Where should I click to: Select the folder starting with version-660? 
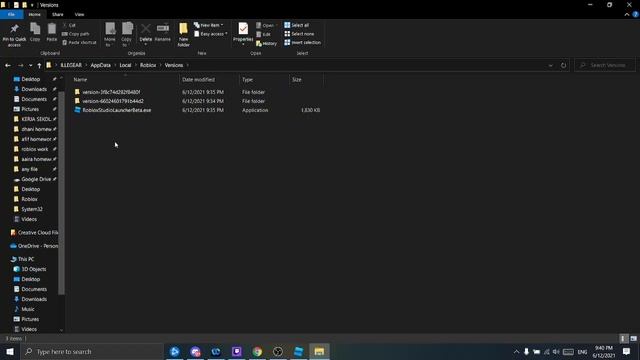(x=113, y=101)
